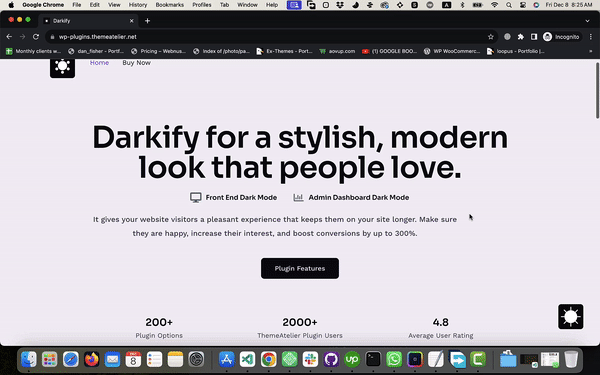Select the Front End Dark Mode label
Viewport: 600px width, 375px height.
pos(241,197)
